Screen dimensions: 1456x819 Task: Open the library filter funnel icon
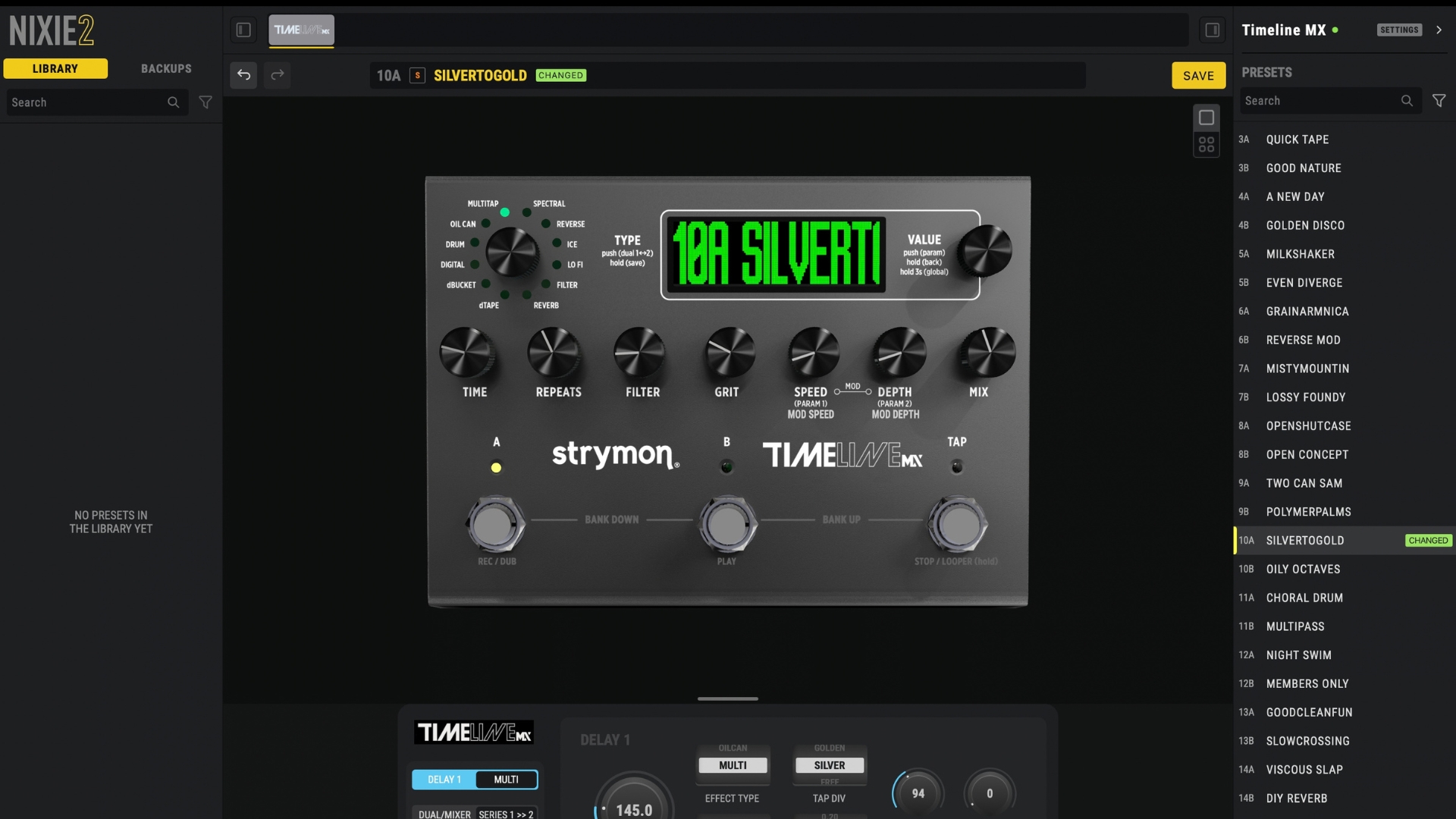tap(206, 102)
